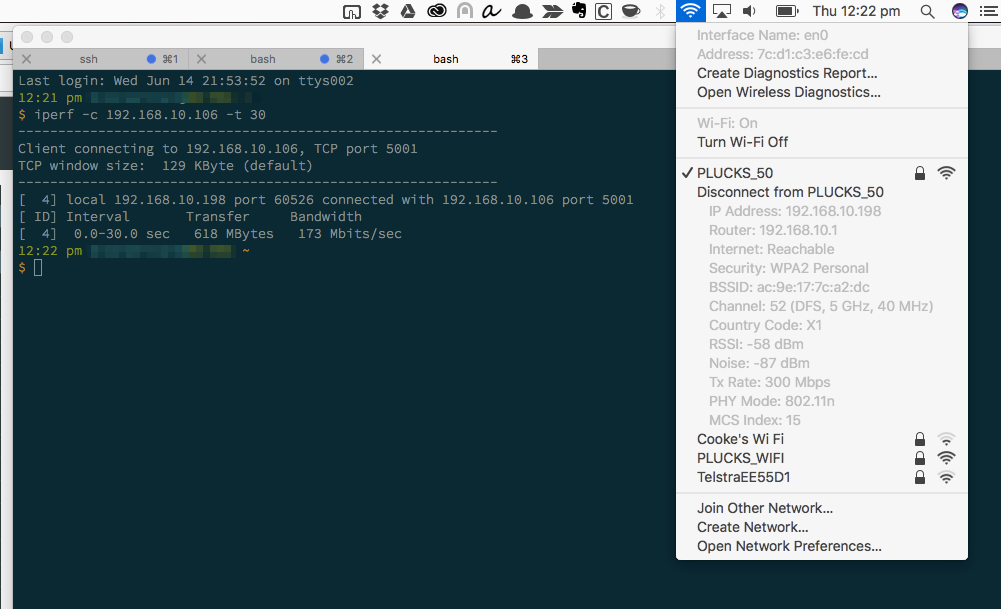Disconnect from PLUCKS_50 network
The image size is (1001, 609).
coord(790,192)
